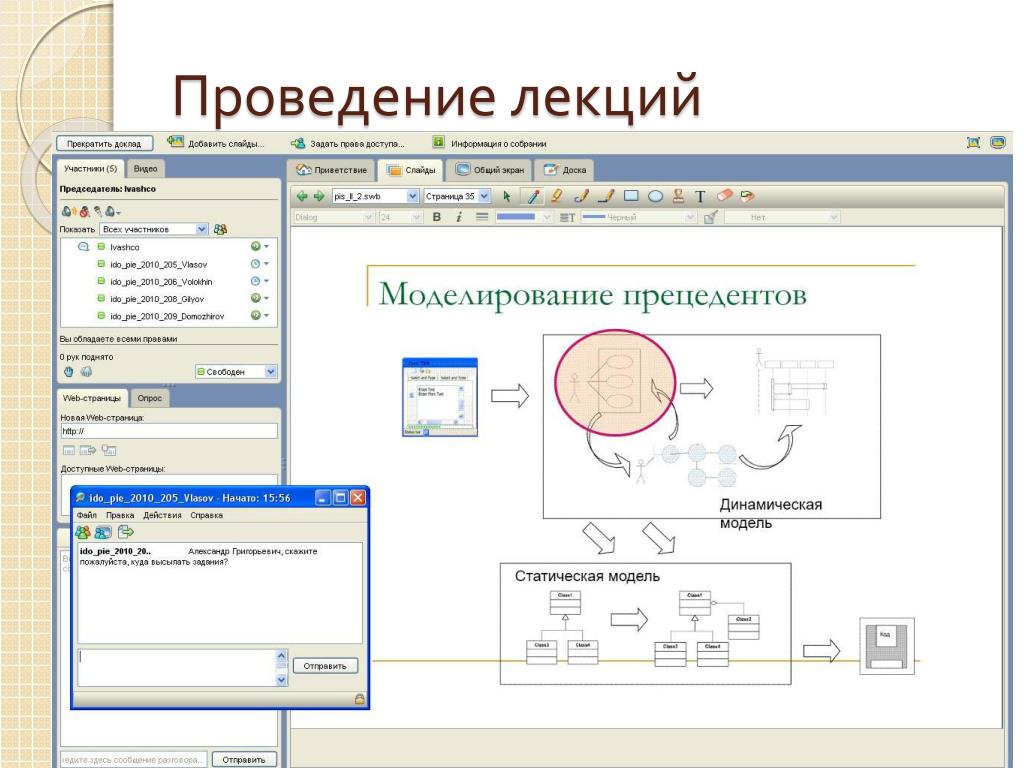1024x768 pixels.
Task: Click the microphone icon in participants panel
Action: click(x=98, y=212)
